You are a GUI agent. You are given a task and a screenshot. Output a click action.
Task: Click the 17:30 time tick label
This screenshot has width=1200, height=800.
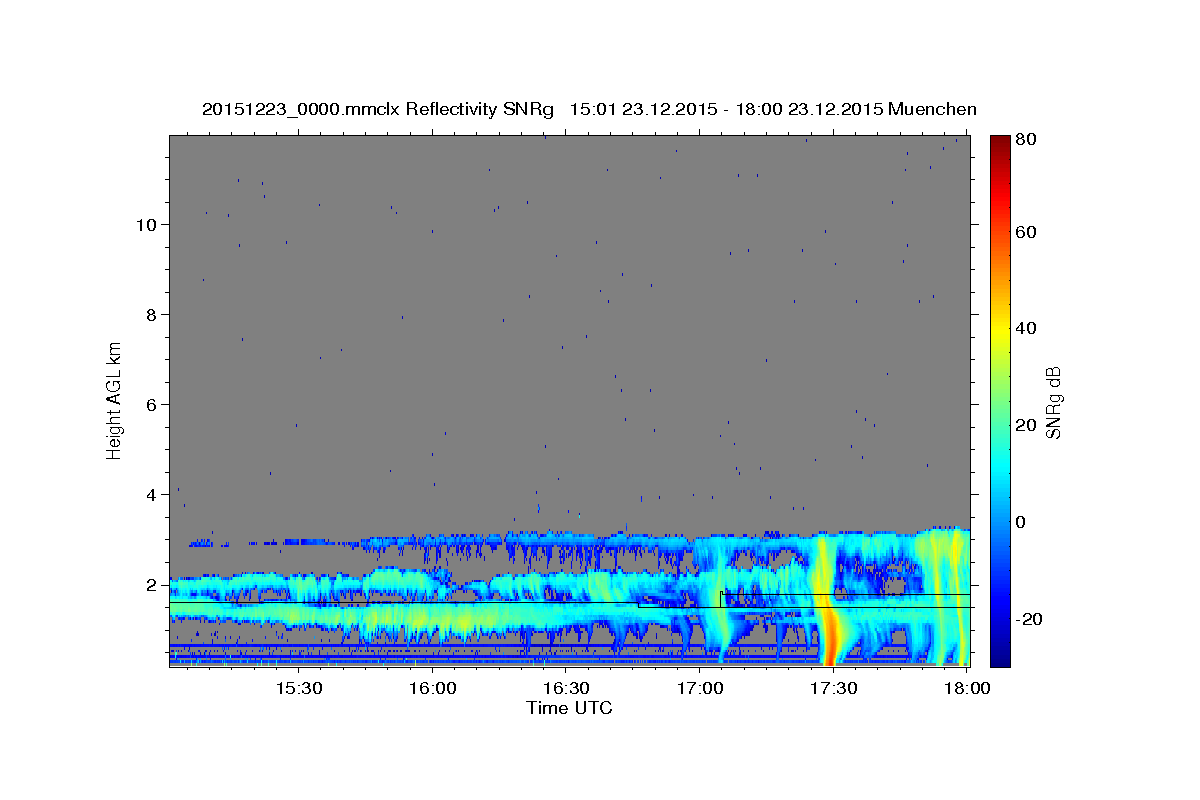[833, 689]
